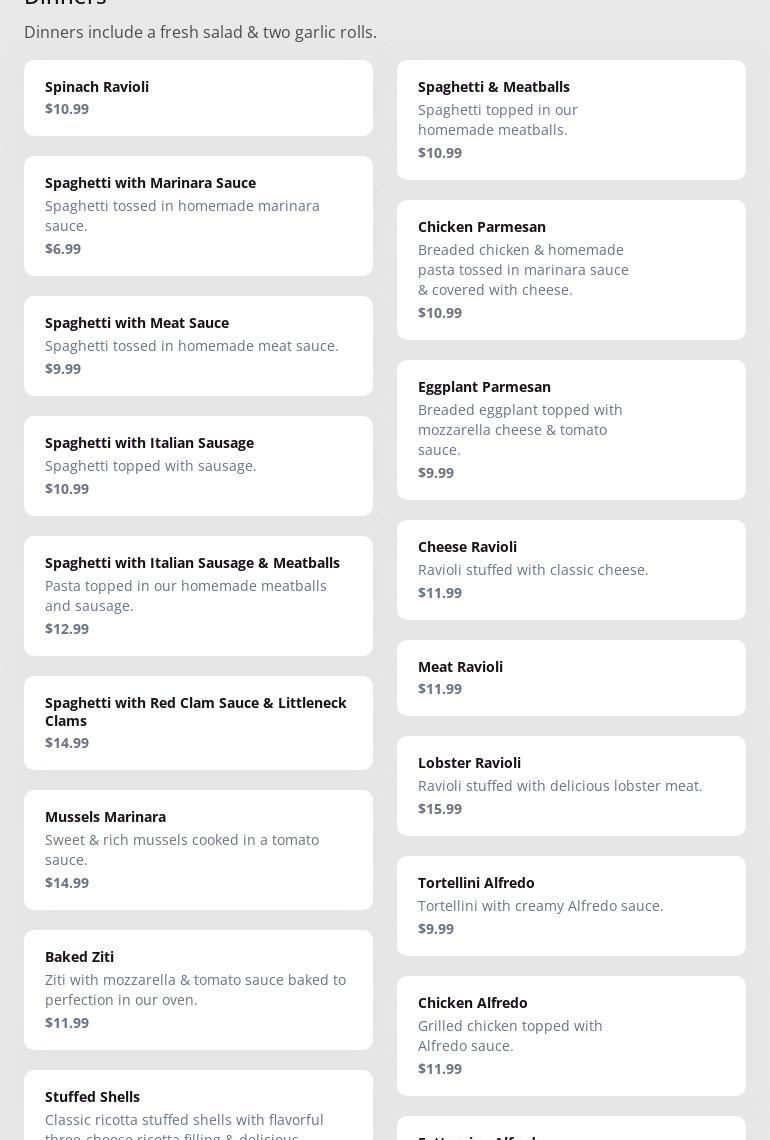The width and height of the screenshot is (770, 1140).
Task: Click the Mussels Marinara description text
Action: pos(182,850)
